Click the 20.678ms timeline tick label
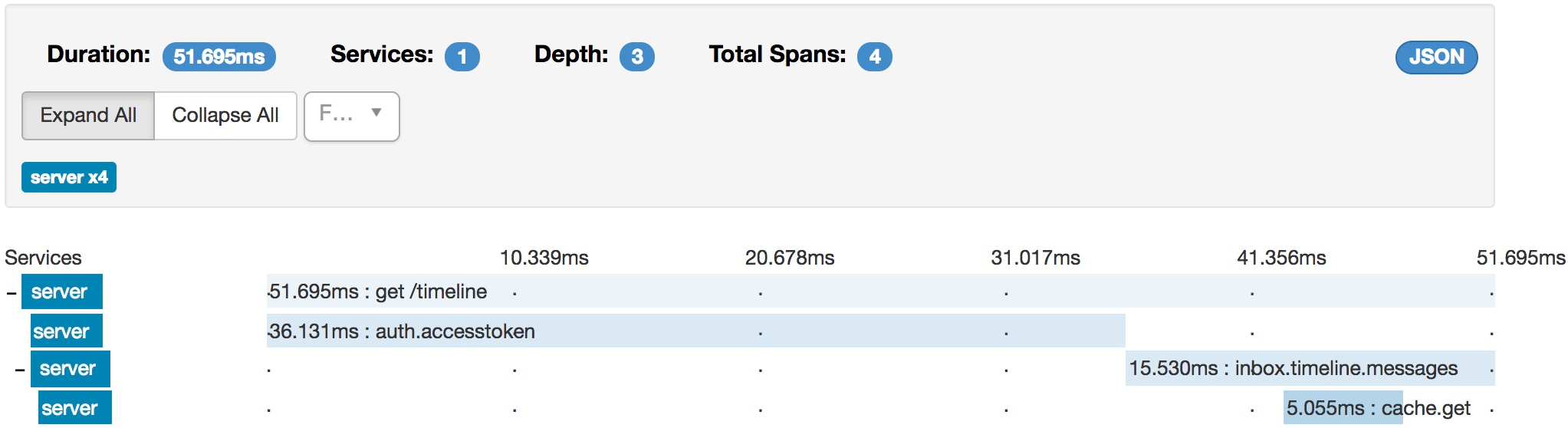This screenshot has height=428, width=1568. tap(790, 258)
